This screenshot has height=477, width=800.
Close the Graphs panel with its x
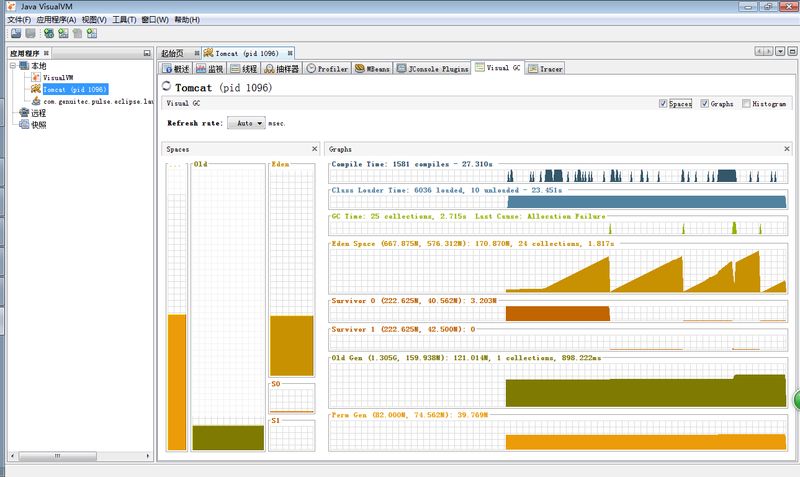coord(787,149)
